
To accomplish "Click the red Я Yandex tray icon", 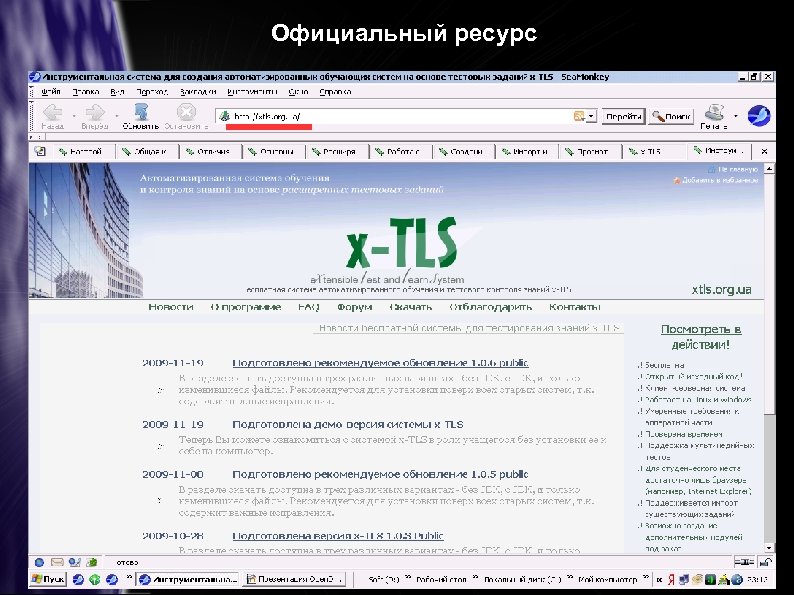I will 671,579.
